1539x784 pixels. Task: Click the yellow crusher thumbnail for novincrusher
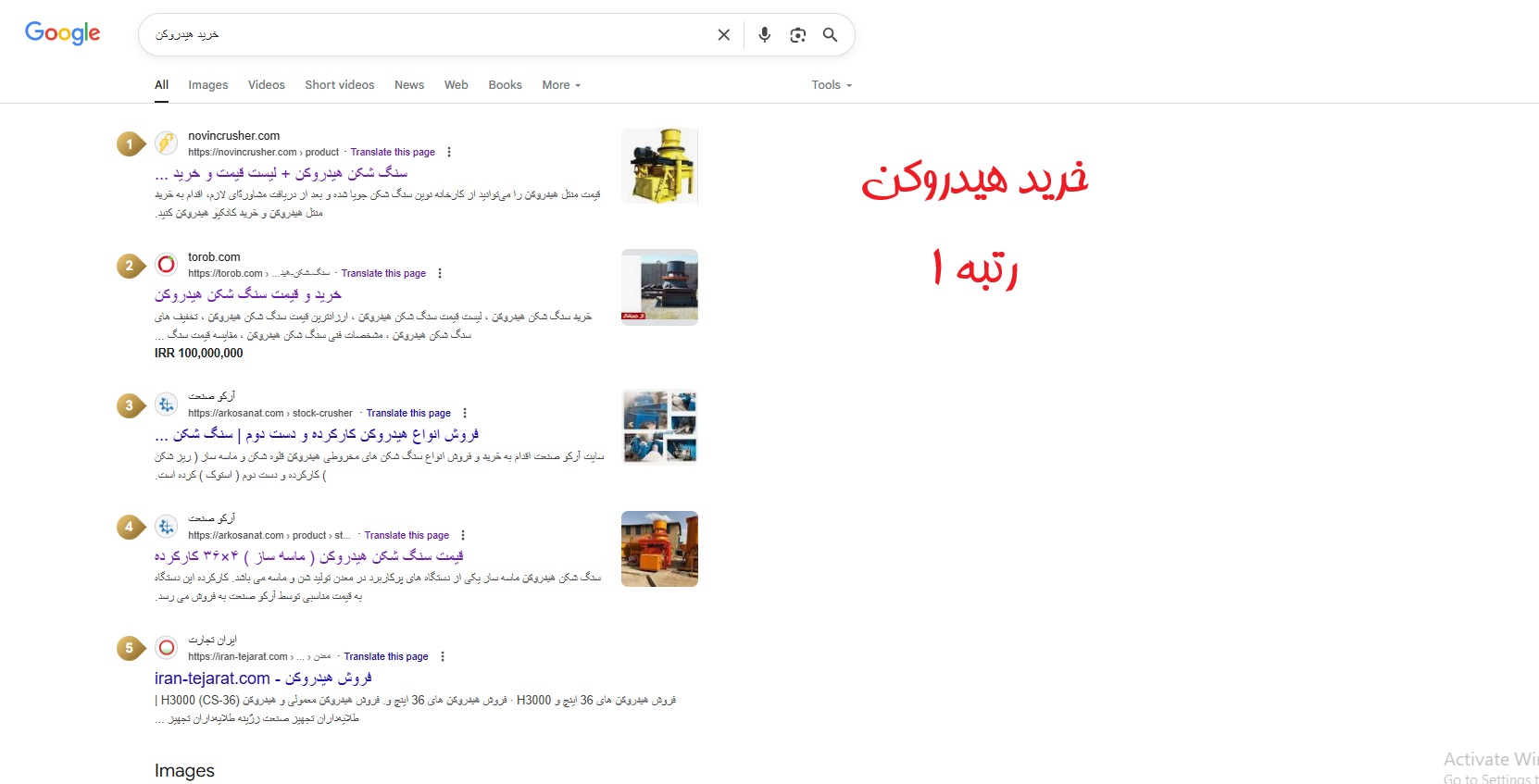coord(659,166)
